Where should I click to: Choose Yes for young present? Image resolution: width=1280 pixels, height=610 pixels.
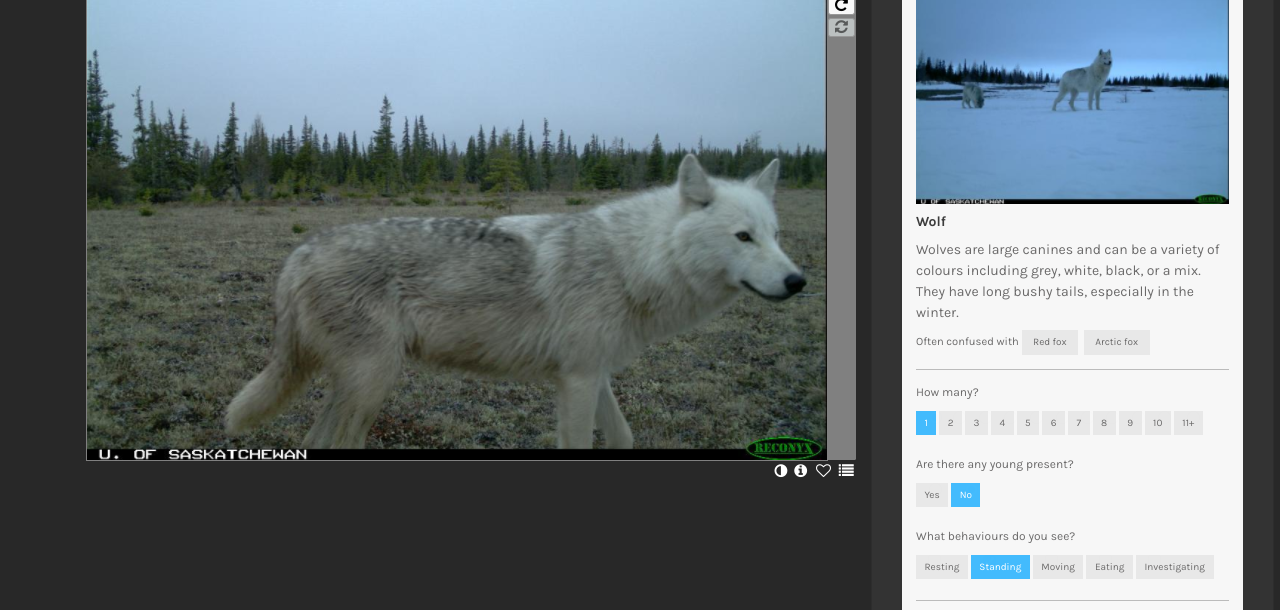932,495
